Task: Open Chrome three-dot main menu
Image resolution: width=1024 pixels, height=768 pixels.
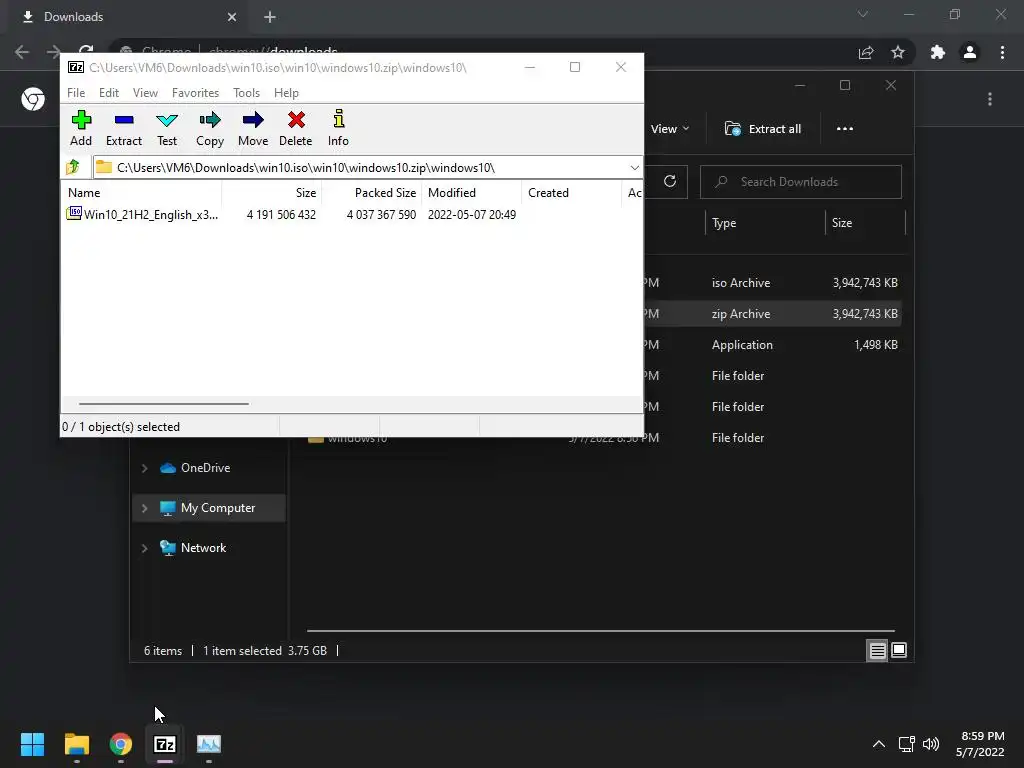Action: pyautogui.click(x=1002, y=52)
